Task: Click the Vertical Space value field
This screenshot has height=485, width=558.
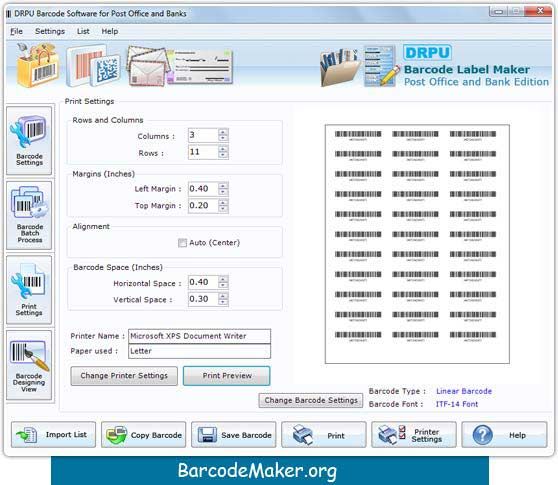Action: click(x=203, y=299)
